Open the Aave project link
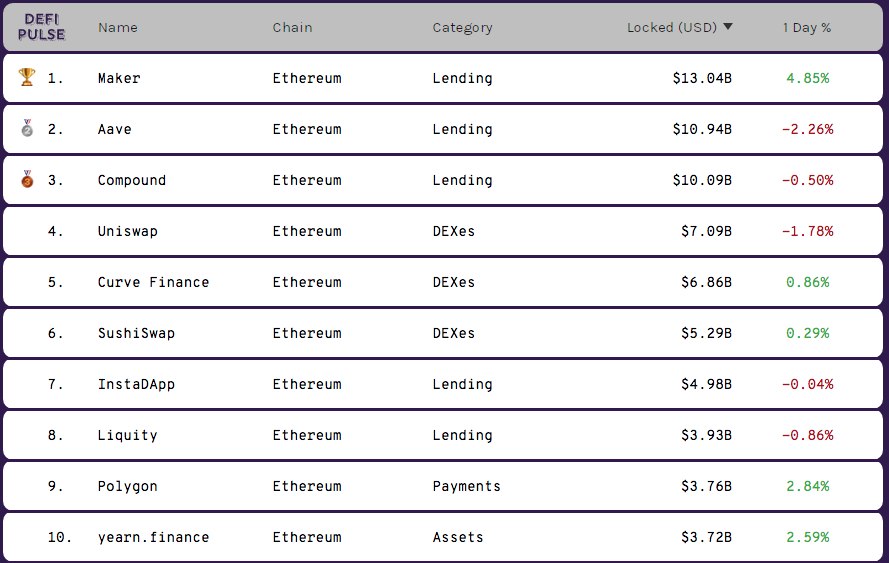The height and width of the screenshot is (563, 889). (115, 129)
